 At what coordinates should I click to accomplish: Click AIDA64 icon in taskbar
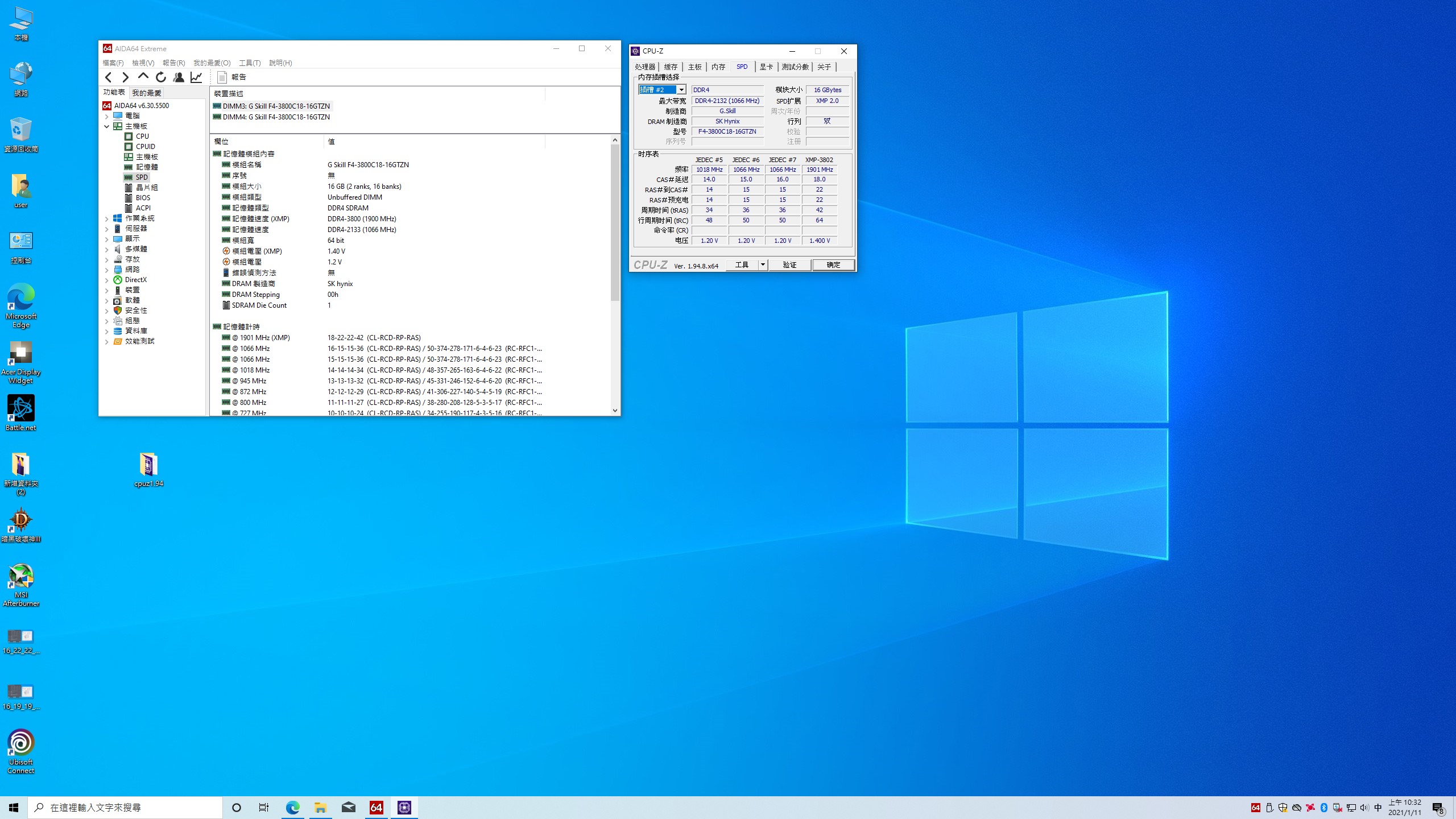pyautogui.click(x=376, y=808)
